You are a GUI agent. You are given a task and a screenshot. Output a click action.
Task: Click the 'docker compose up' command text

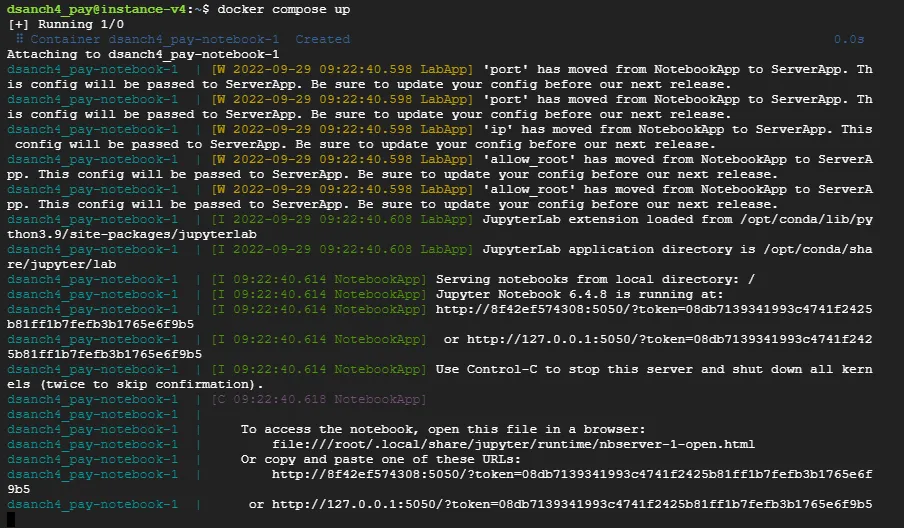[x=285, y=9]
